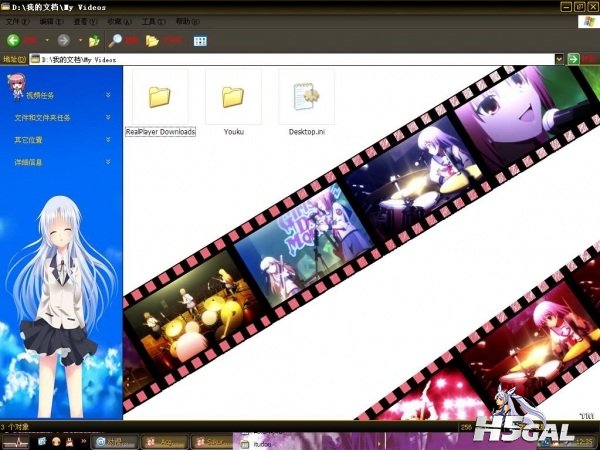
Task: Select the Youku folder
Action: [233, 103]
